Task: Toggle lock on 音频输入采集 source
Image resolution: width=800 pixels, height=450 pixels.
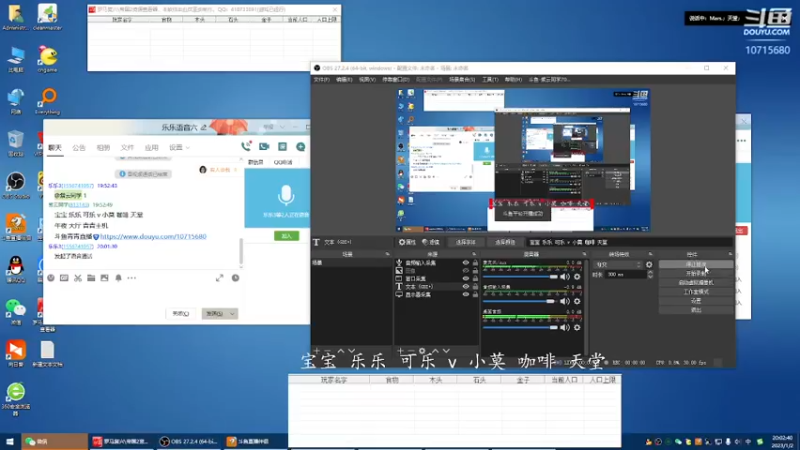Action: click(475, 263)
